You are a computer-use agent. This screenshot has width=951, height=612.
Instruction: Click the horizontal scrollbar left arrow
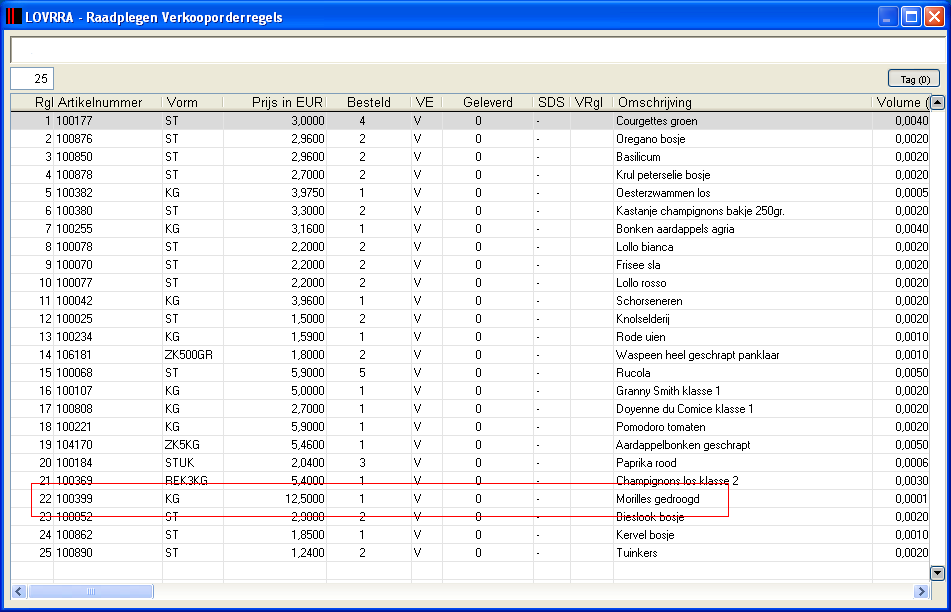19,591
